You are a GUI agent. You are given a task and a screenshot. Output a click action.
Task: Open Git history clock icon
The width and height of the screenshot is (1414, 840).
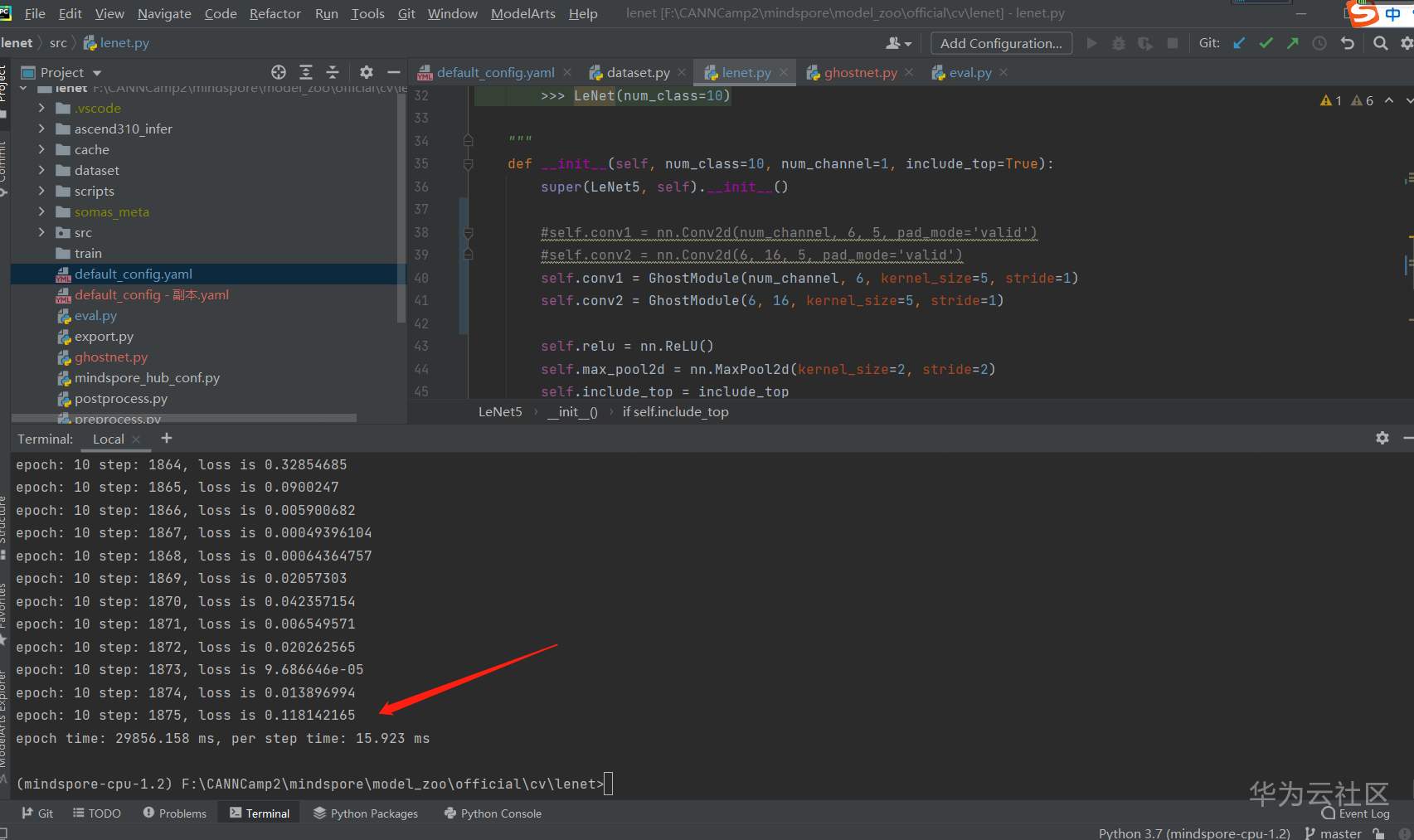coord(1319,43)
